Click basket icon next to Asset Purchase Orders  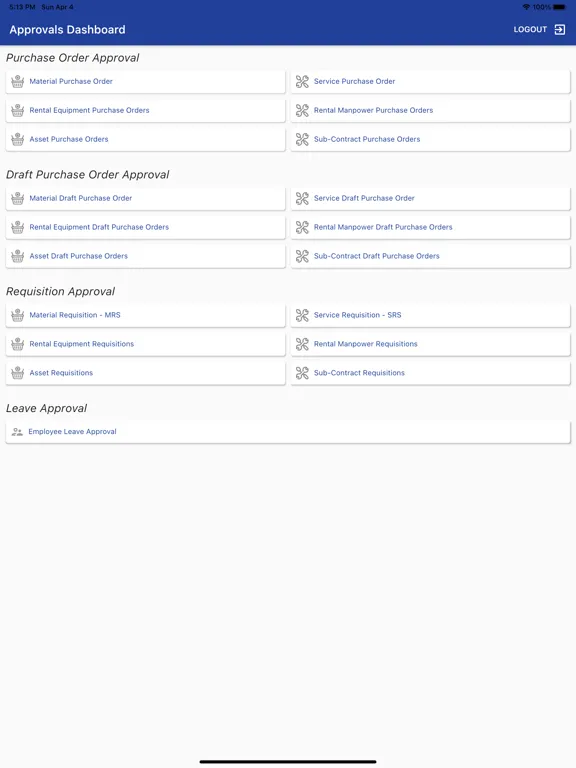pyautogui.click(x=18, y=139)
